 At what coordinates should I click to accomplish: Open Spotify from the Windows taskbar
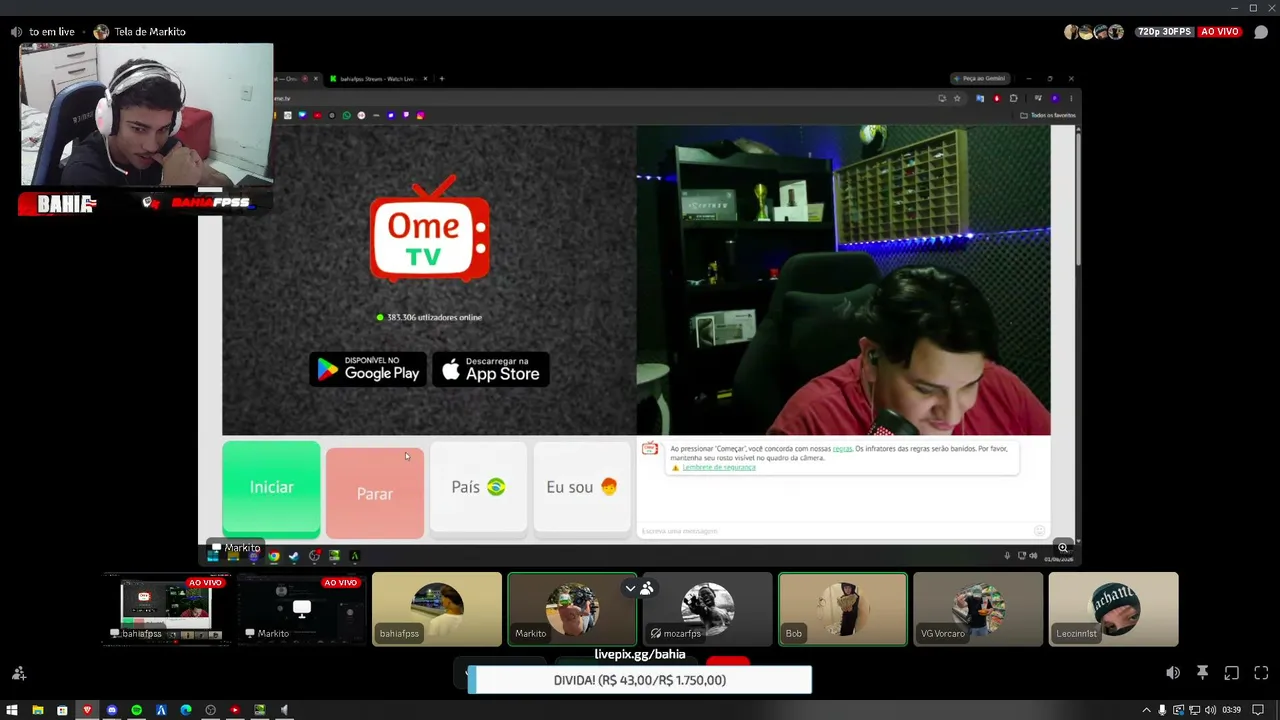tap(137, 710)
